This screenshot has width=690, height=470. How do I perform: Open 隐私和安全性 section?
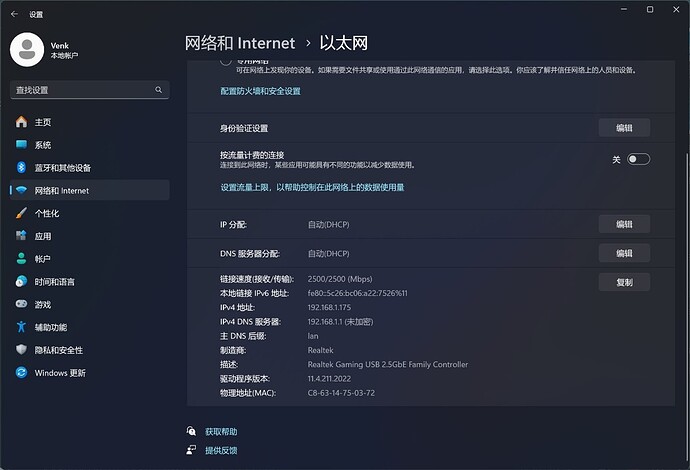(90, 350)
